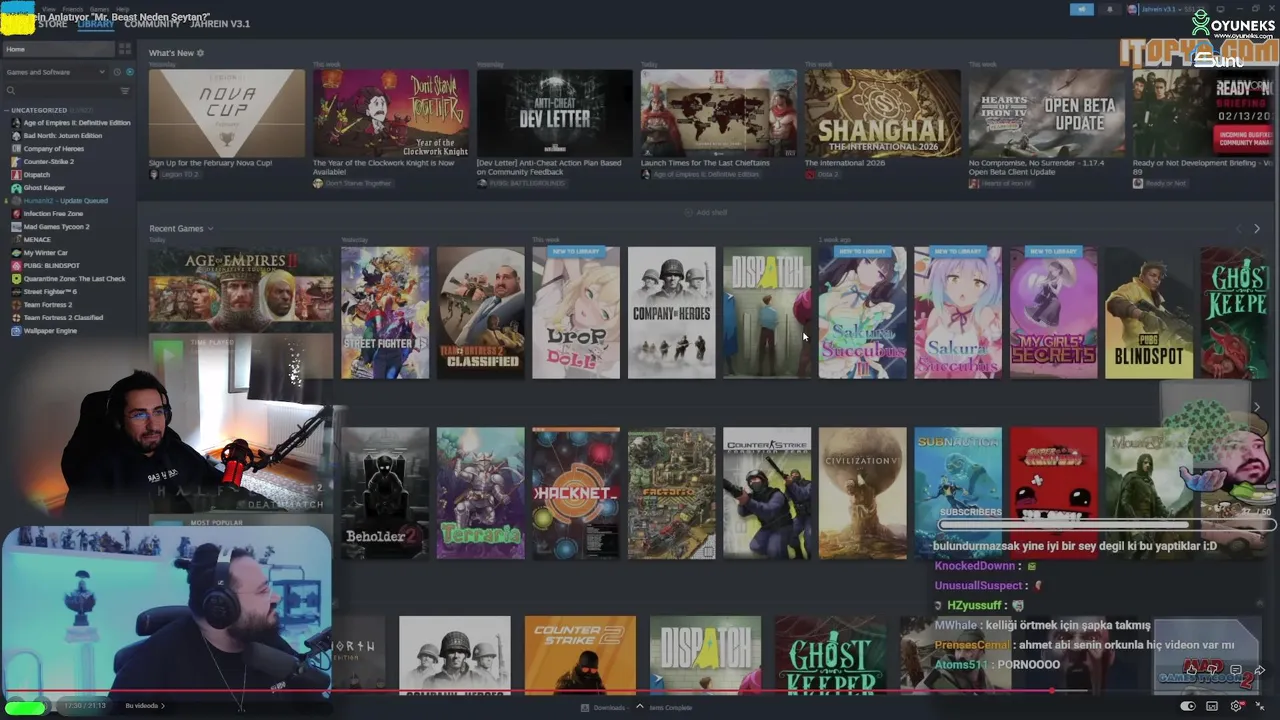Viewport: 1280px width, 720px height.
Task: Select Team Fortress 2 Classified in the sidebar
Action: pos(63,318)
